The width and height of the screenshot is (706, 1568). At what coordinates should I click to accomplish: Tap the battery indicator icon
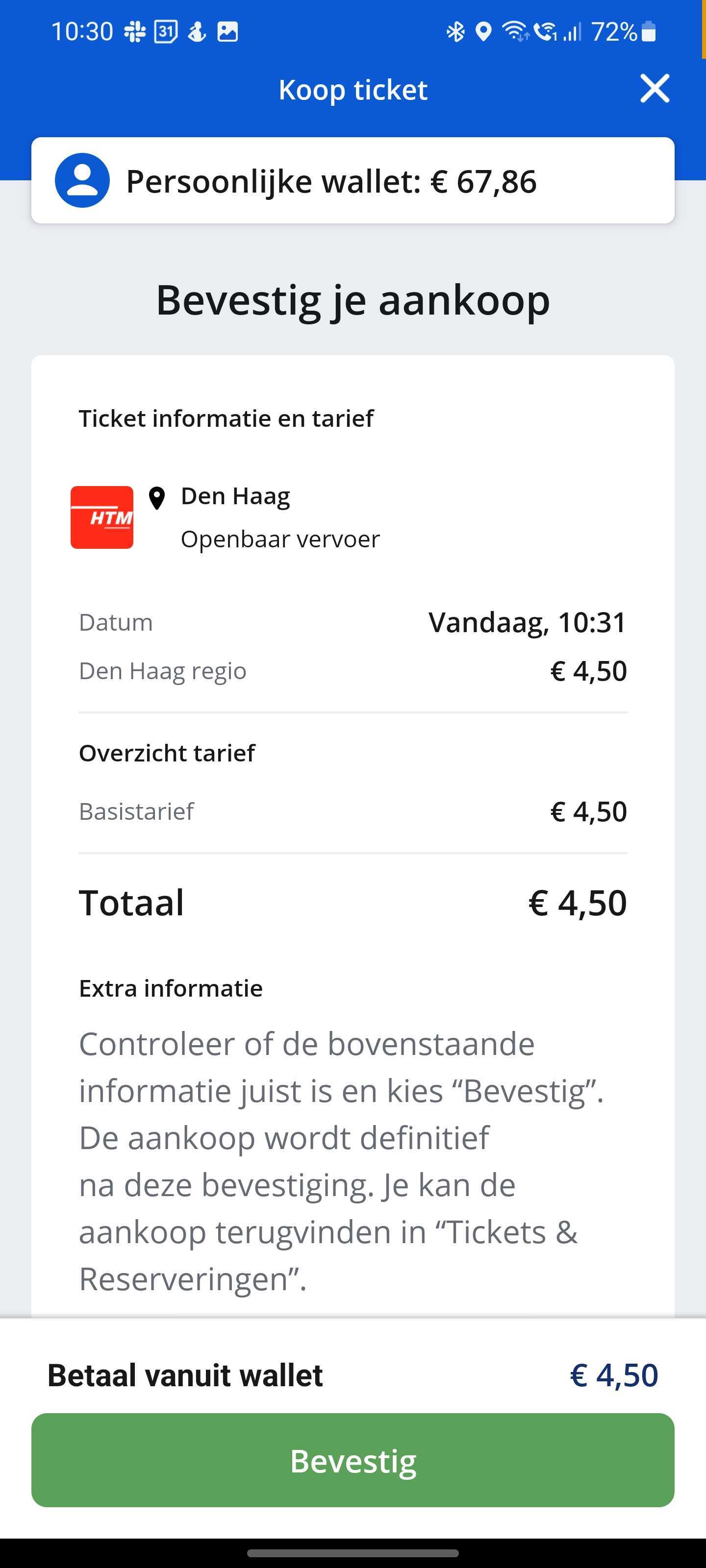[x=649, y=32]
